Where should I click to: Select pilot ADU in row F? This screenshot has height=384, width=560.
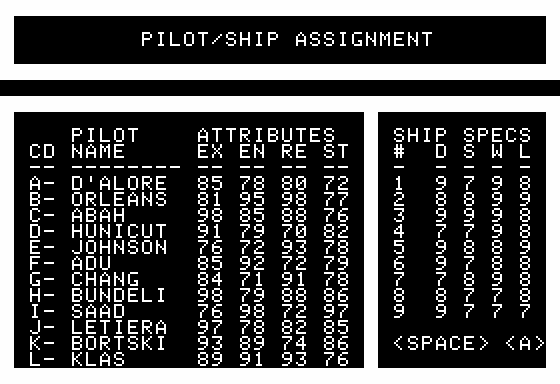pos(91,263)
